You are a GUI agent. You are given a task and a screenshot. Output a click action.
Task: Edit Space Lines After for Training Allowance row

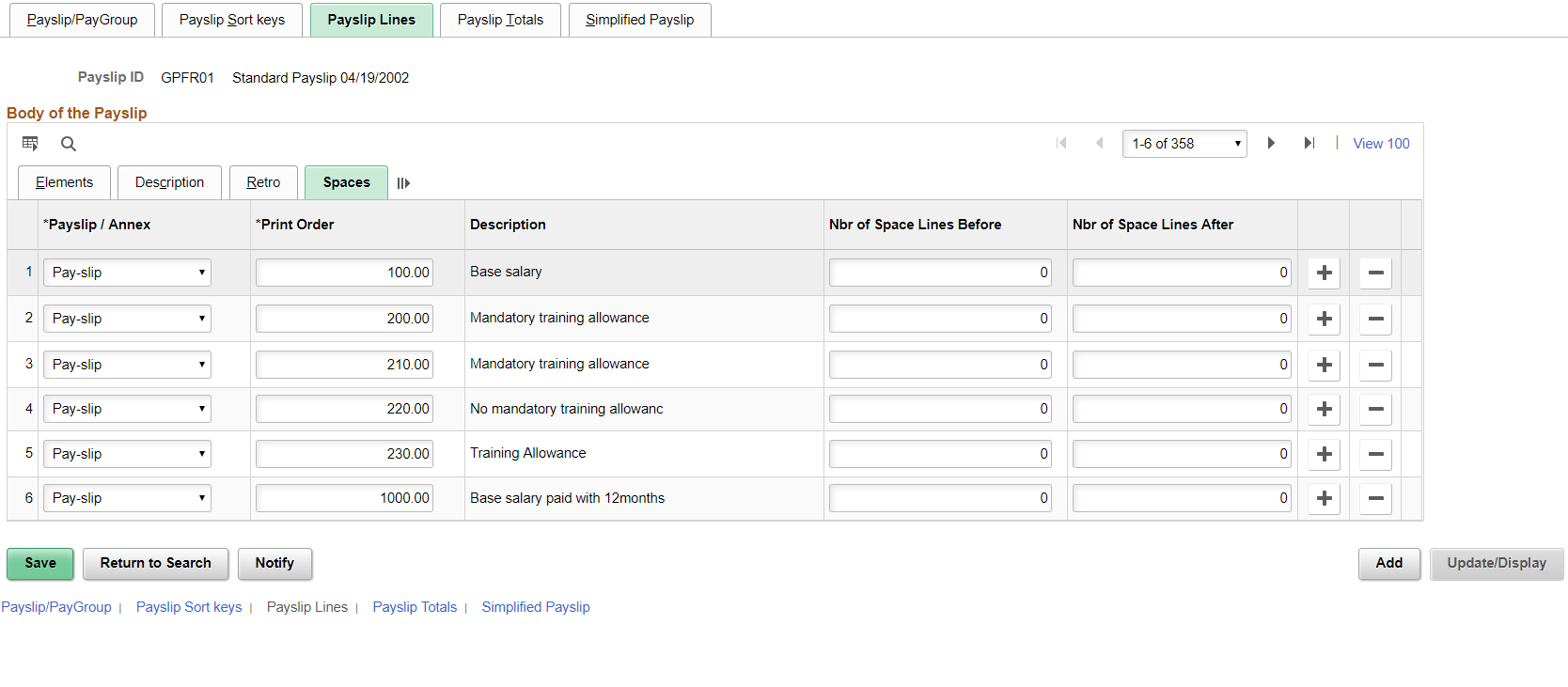[x=1182, y=454]
